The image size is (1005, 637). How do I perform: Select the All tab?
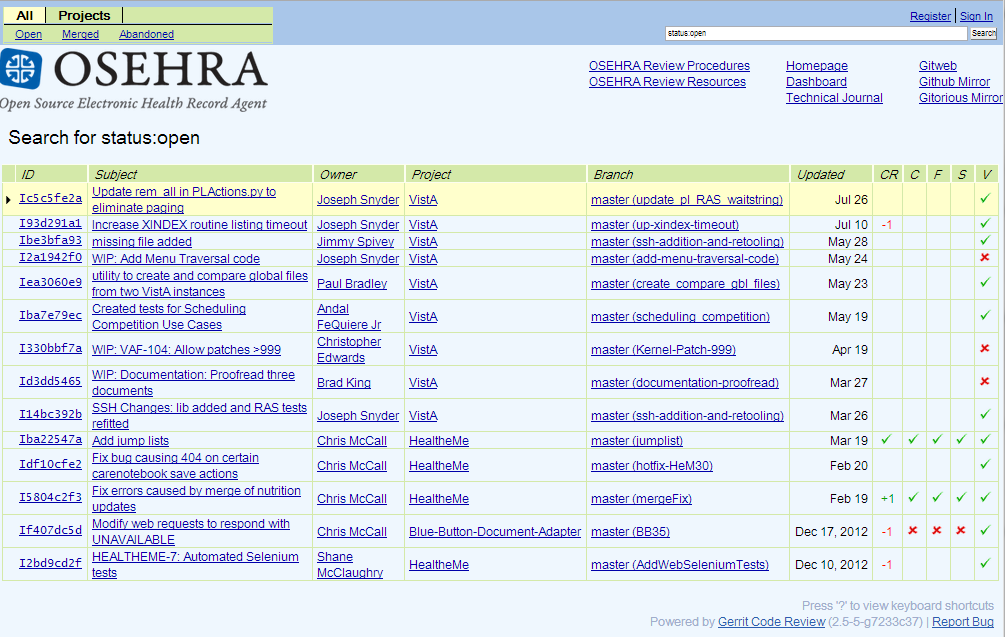click(25, 16)
